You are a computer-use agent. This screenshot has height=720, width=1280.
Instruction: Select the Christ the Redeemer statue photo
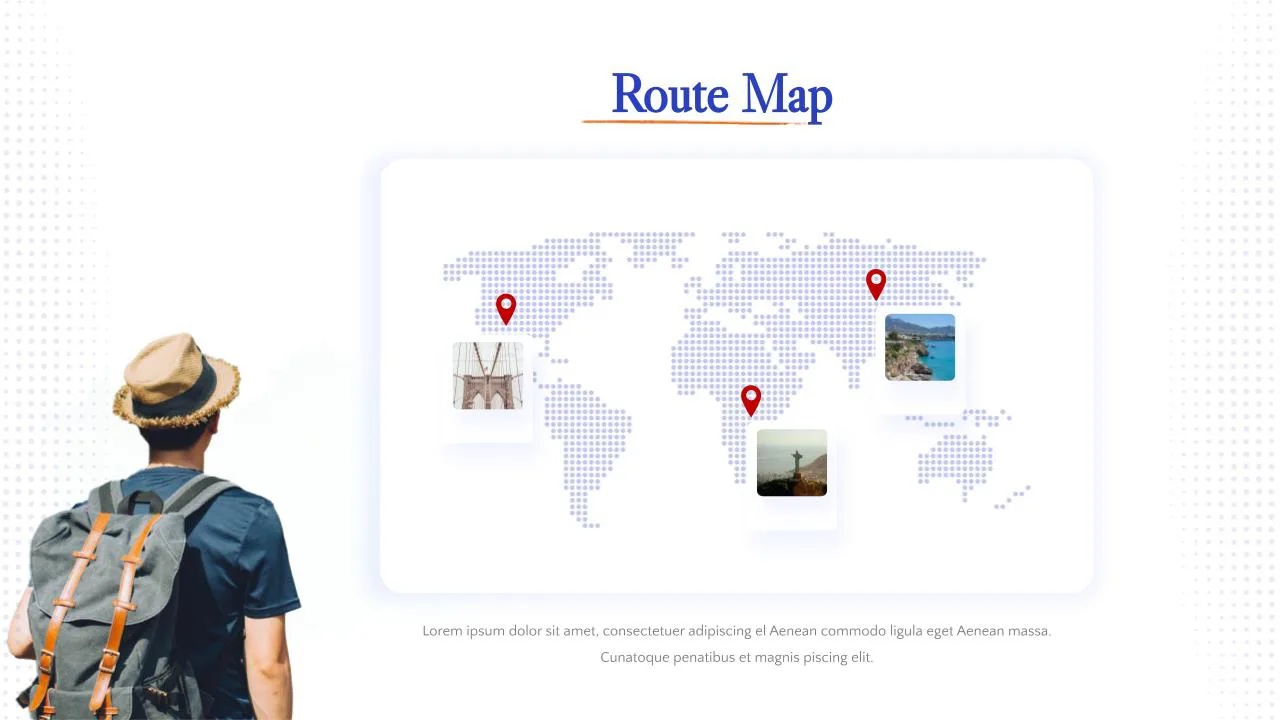792,463
